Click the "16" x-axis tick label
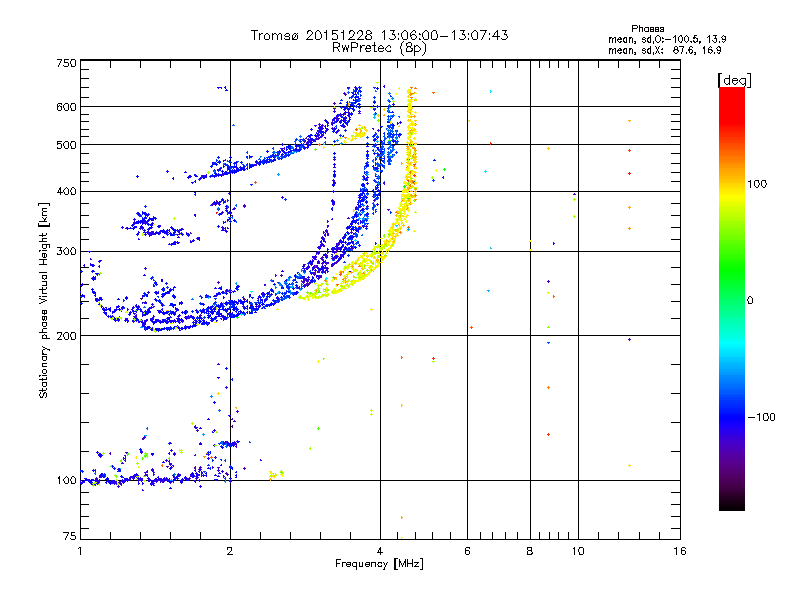800x600 pixels. (x=680, y=551)
